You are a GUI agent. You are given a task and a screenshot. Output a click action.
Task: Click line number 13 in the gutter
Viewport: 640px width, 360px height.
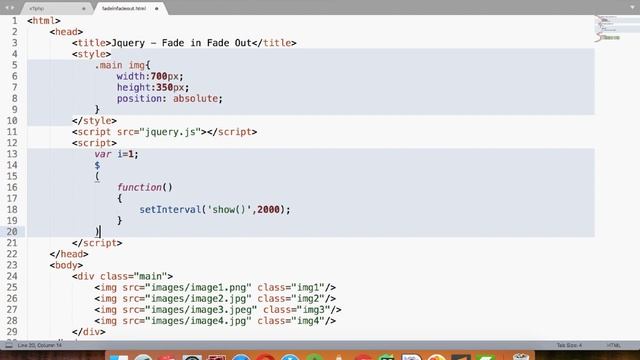point(12,154)
